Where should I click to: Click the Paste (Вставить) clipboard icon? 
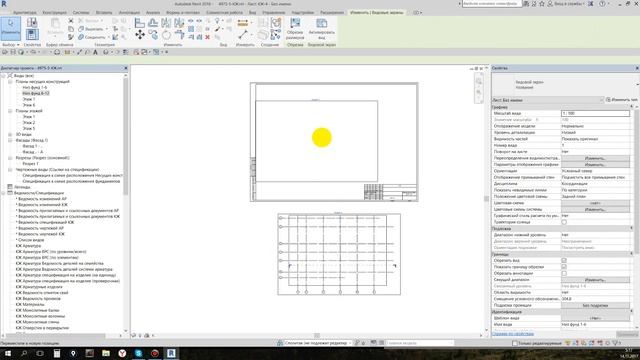pyautogui.click(x=55, y=24)
